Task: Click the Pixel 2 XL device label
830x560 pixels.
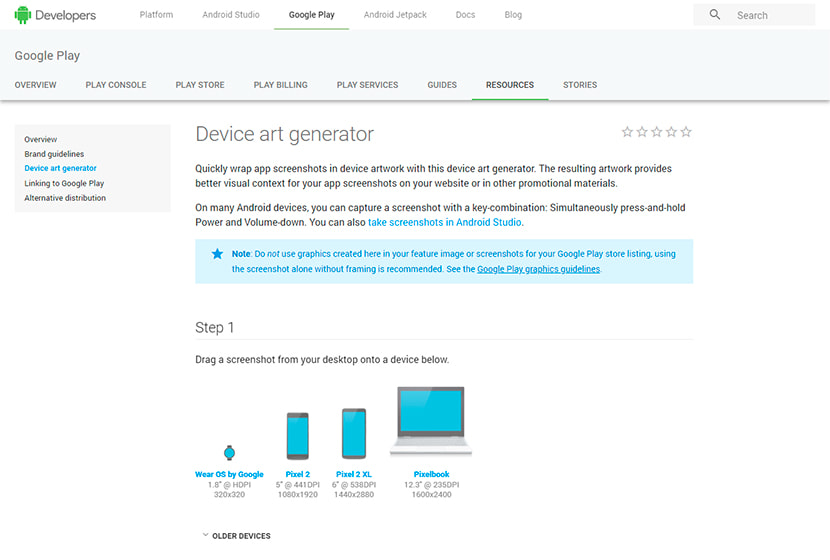Action: coord(354,474)
